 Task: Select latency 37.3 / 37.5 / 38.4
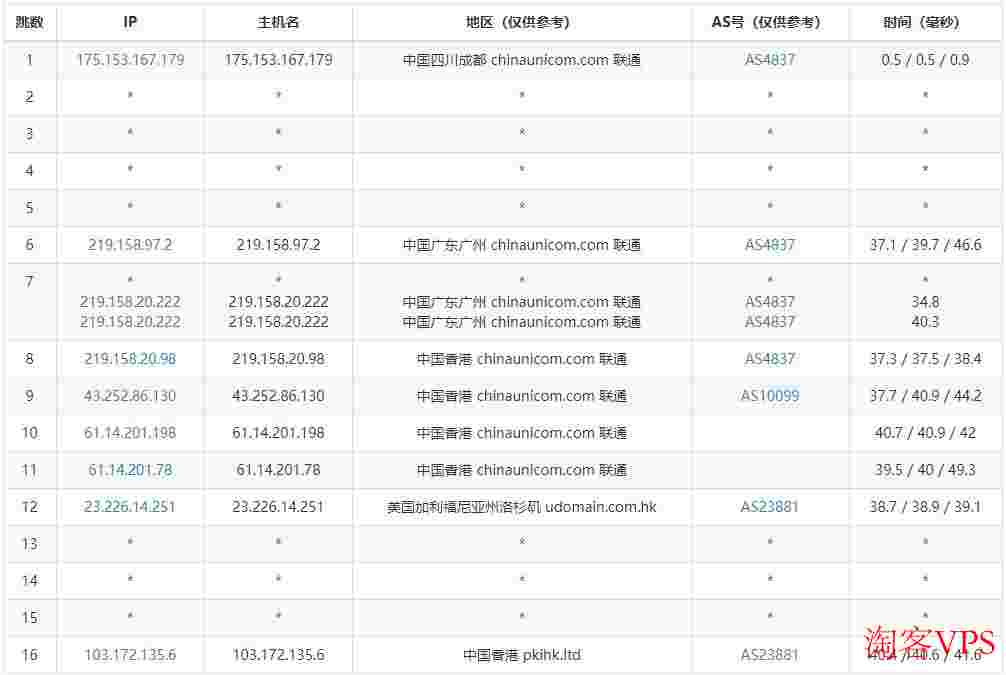coord(925,359)
